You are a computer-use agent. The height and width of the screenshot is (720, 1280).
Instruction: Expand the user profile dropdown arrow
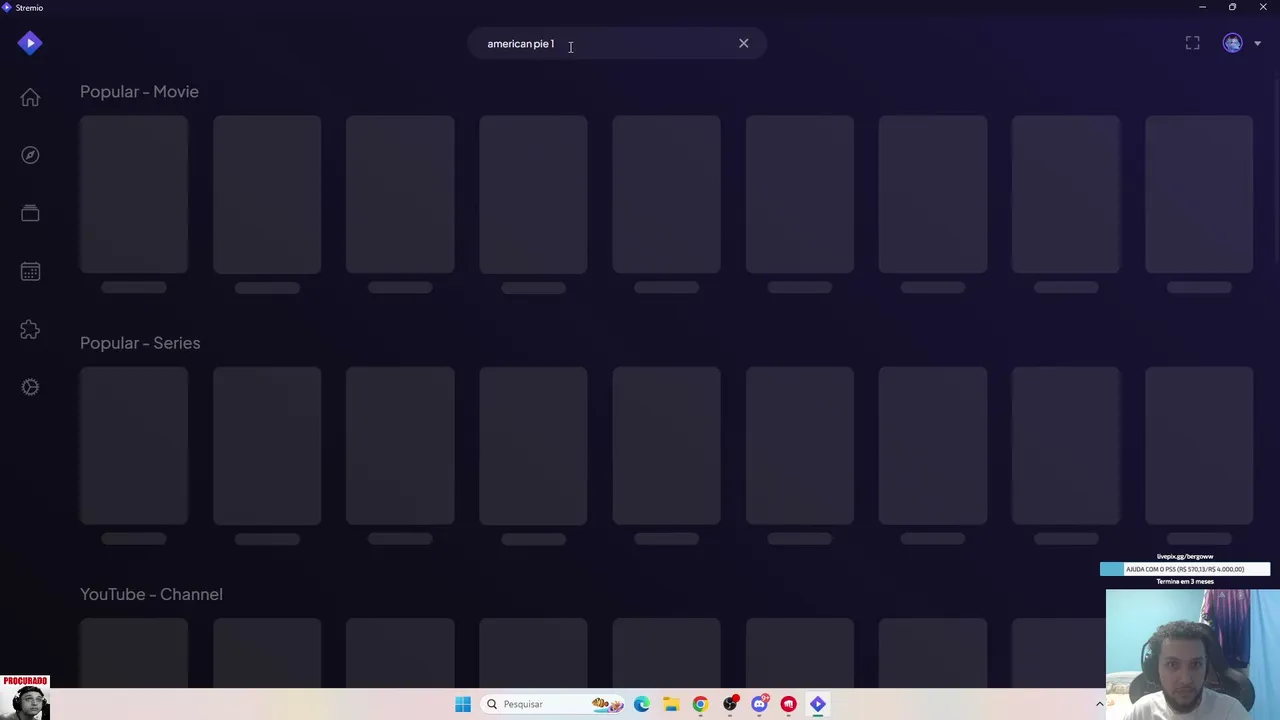coord(1257,43)
